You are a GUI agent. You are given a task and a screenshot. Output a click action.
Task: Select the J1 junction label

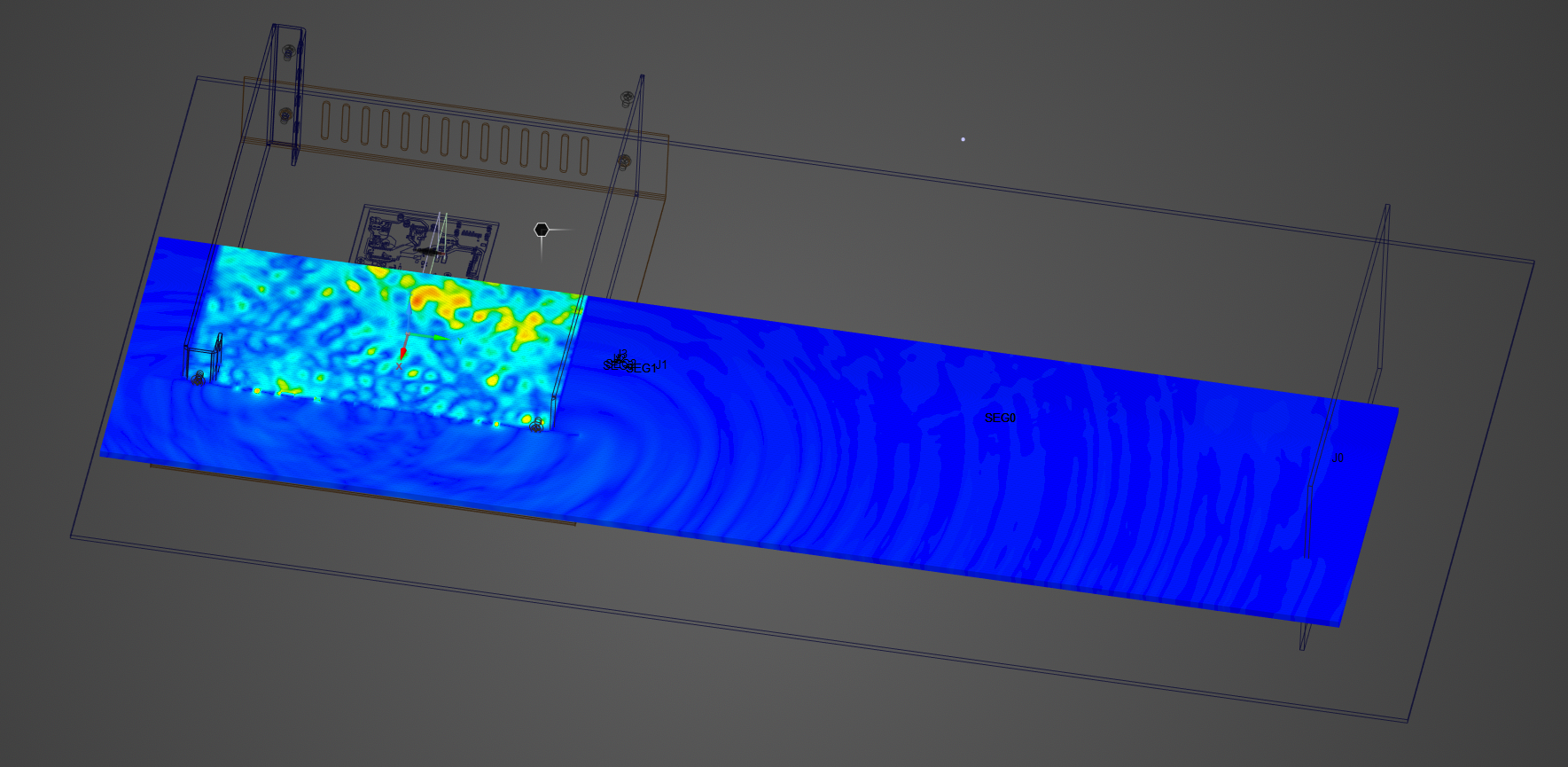661,364
